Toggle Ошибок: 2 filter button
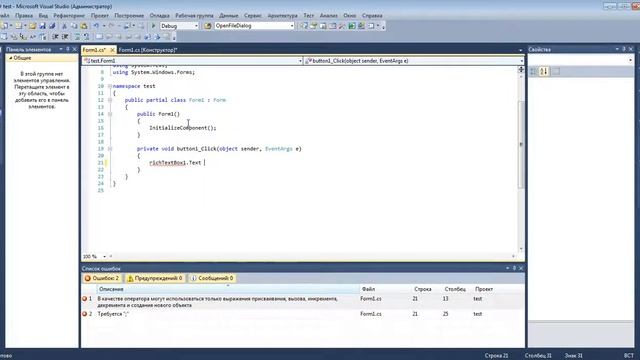The image size is (640, 360). coord(102,278)
